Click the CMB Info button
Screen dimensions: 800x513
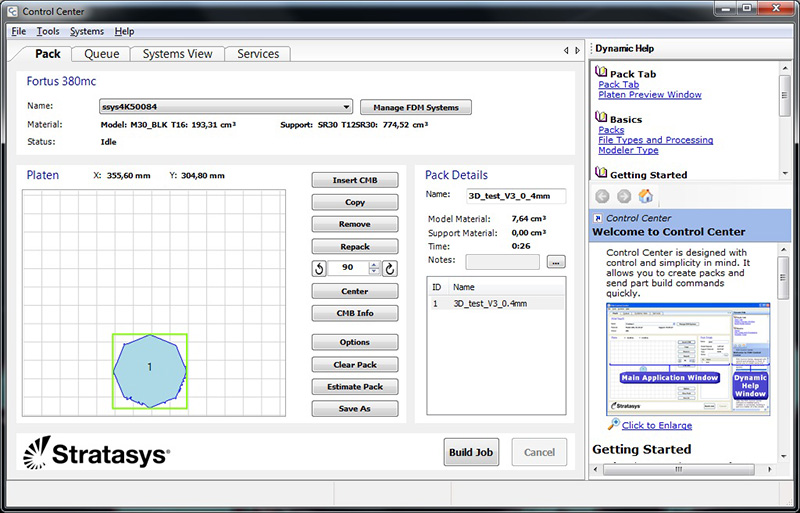coord(355,313)
